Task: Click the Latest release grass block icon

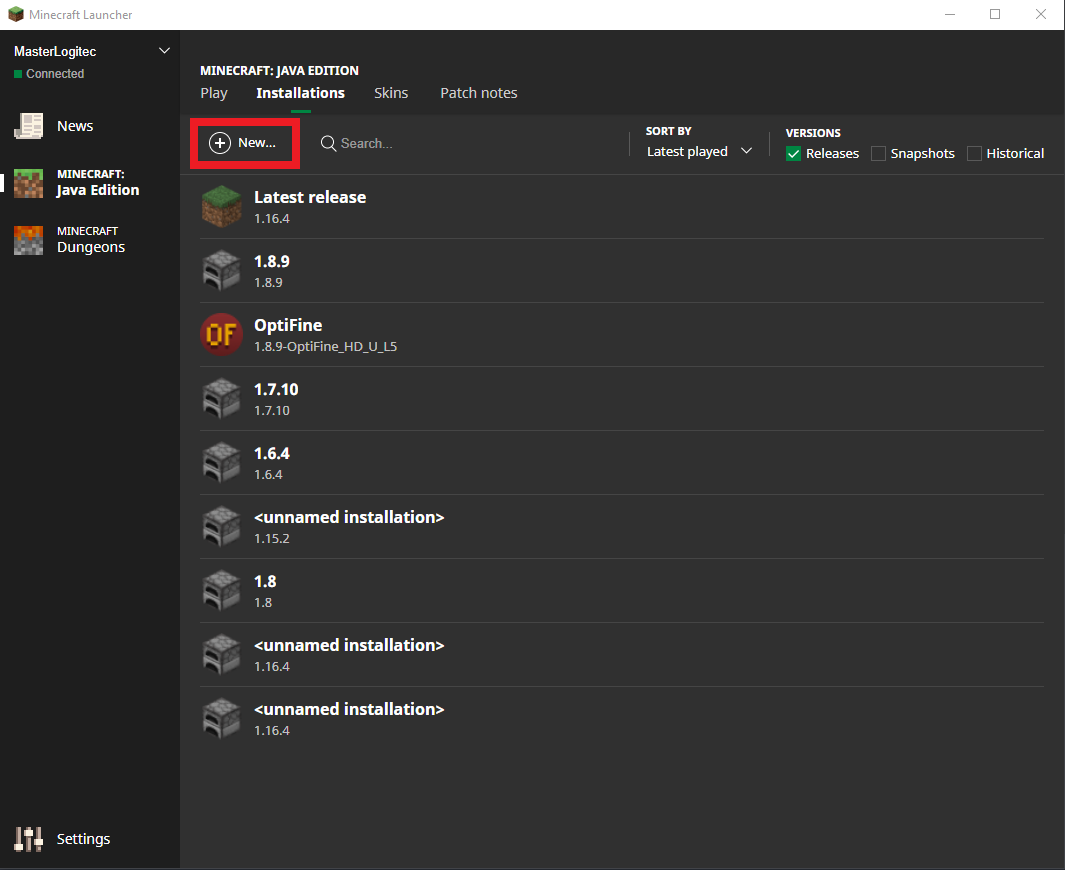Action: (x=221, y=206)
